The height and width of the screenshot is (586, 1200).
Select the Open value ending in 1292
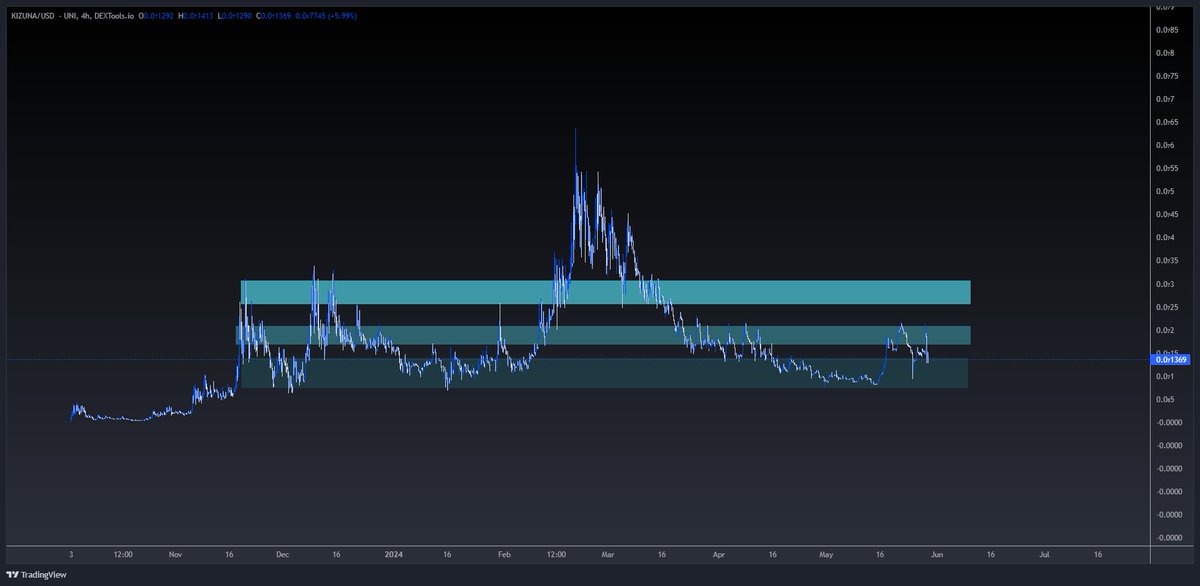click(157, 16)
